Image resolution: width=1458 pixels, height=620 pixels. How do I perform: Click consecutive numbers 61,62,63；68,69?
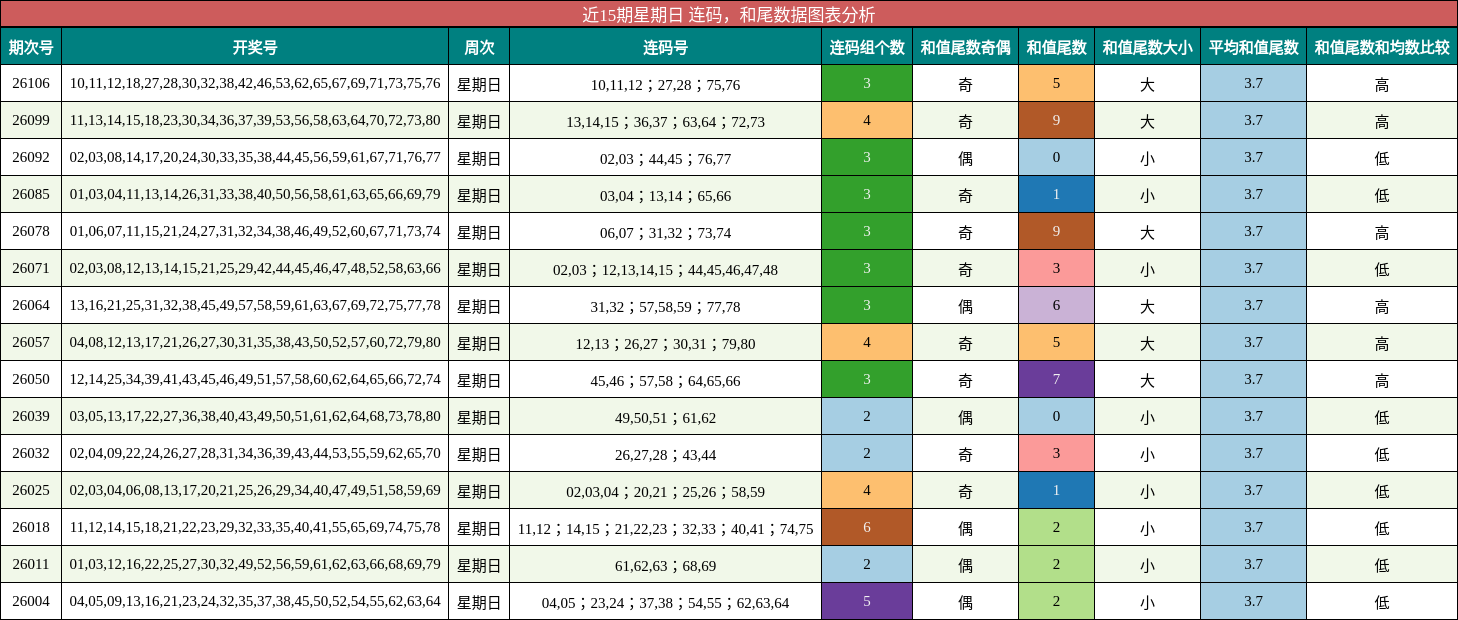pos(665,564)
